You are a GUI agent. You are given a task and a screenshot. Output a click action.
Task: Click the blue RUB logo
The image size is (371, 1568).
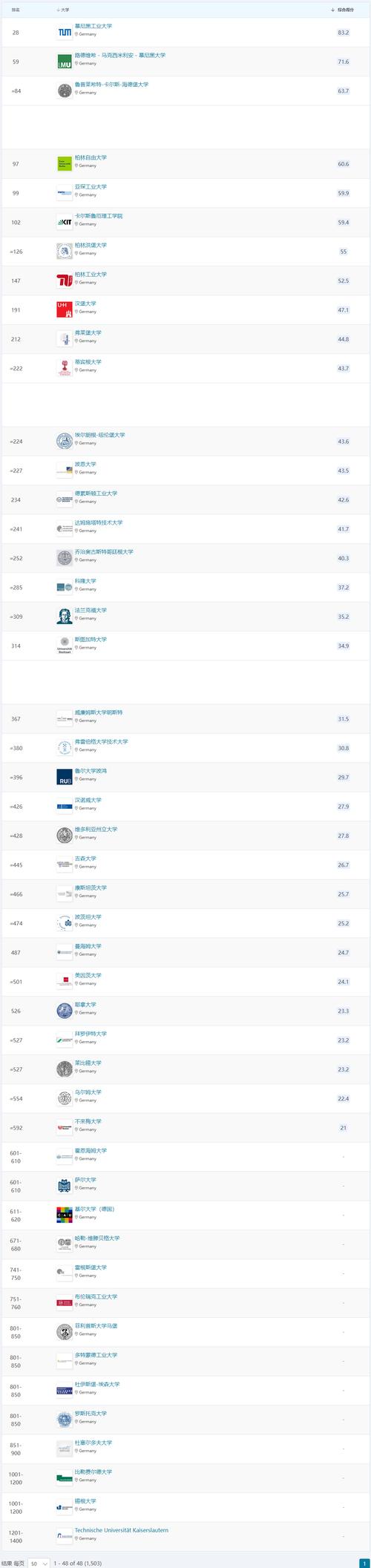coord(65,777)
